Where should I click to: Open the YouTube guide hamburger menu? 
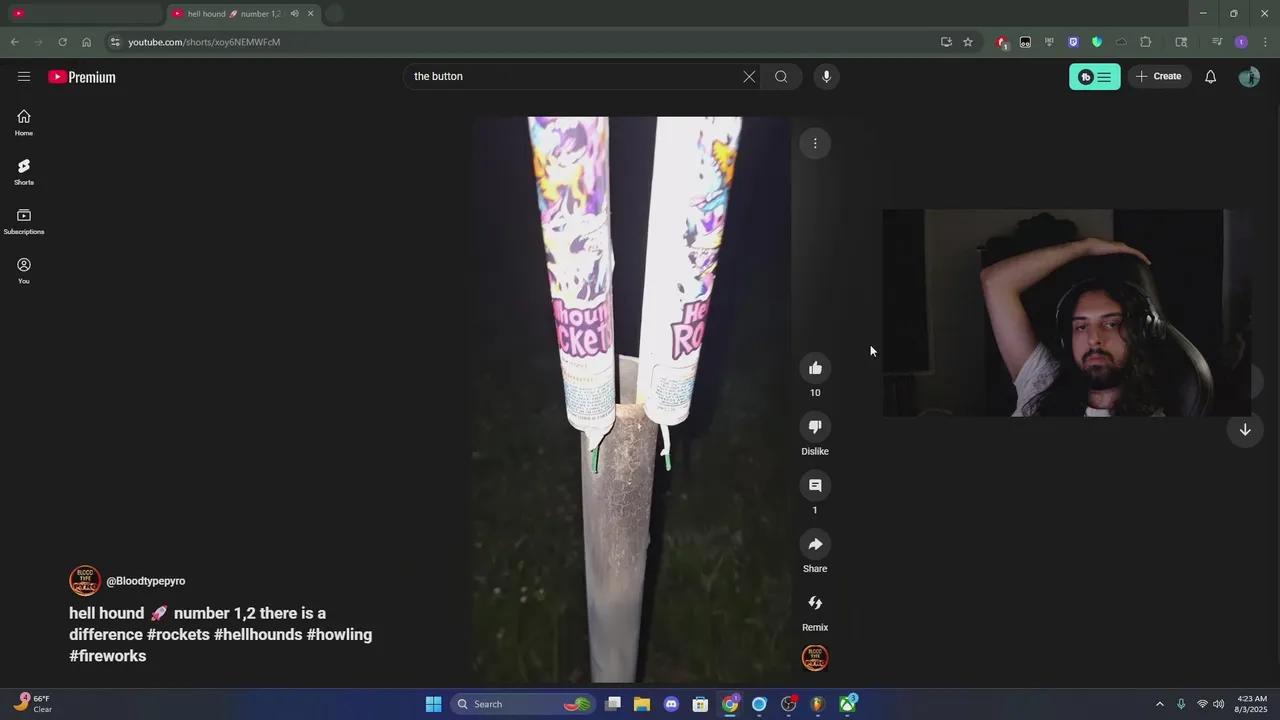(x=24, y=76)
